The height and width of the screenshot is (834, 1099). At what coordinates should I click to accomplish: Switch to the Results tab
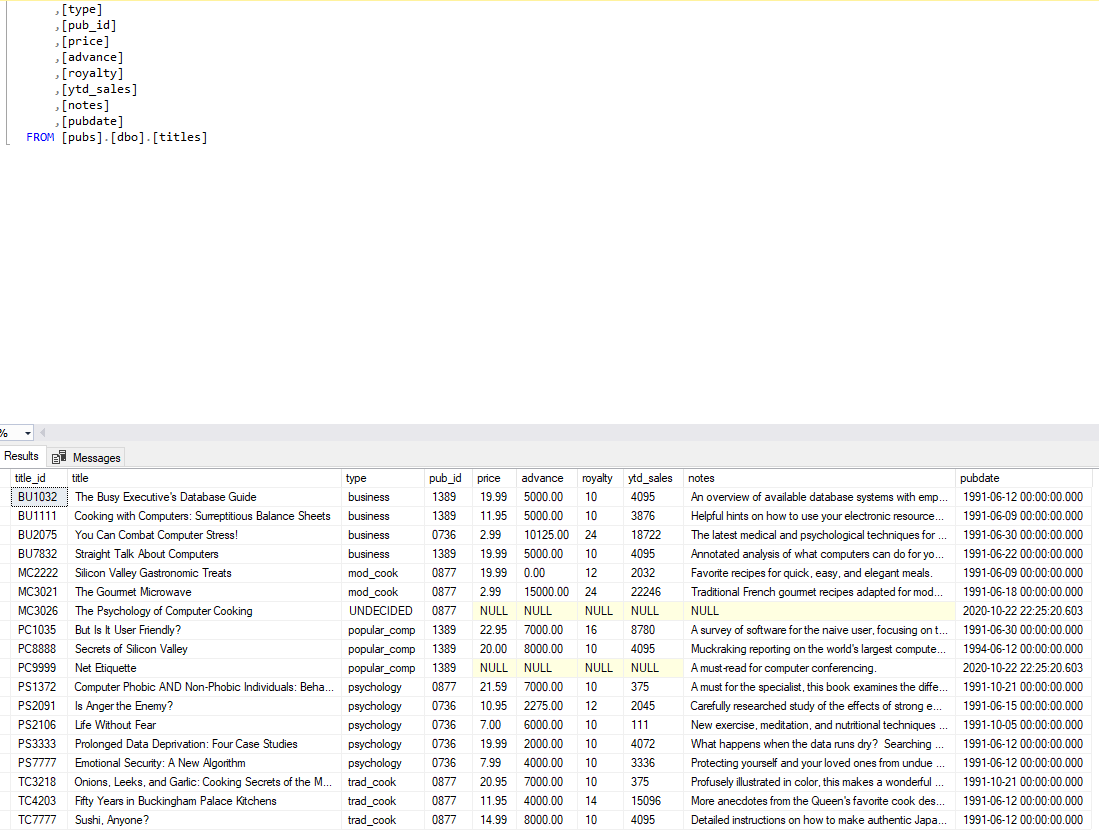pyautogui.click(x=22, y=456)
